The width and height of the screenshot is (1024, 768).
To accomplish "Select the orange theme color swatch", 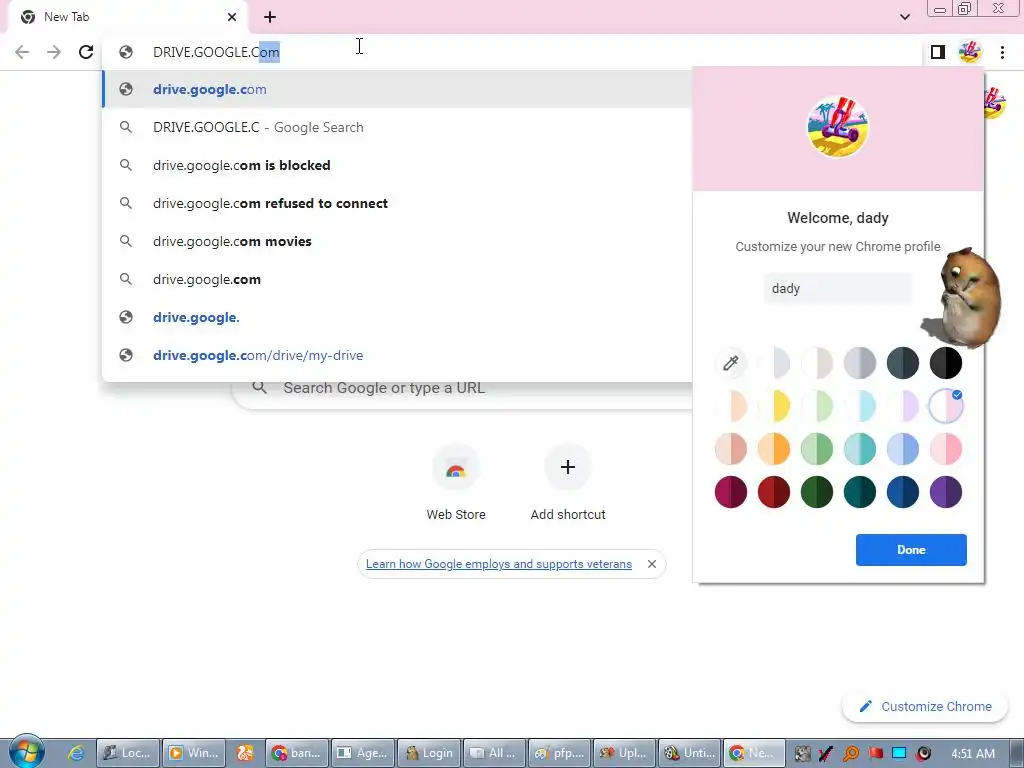I will (x=774, y=449).
